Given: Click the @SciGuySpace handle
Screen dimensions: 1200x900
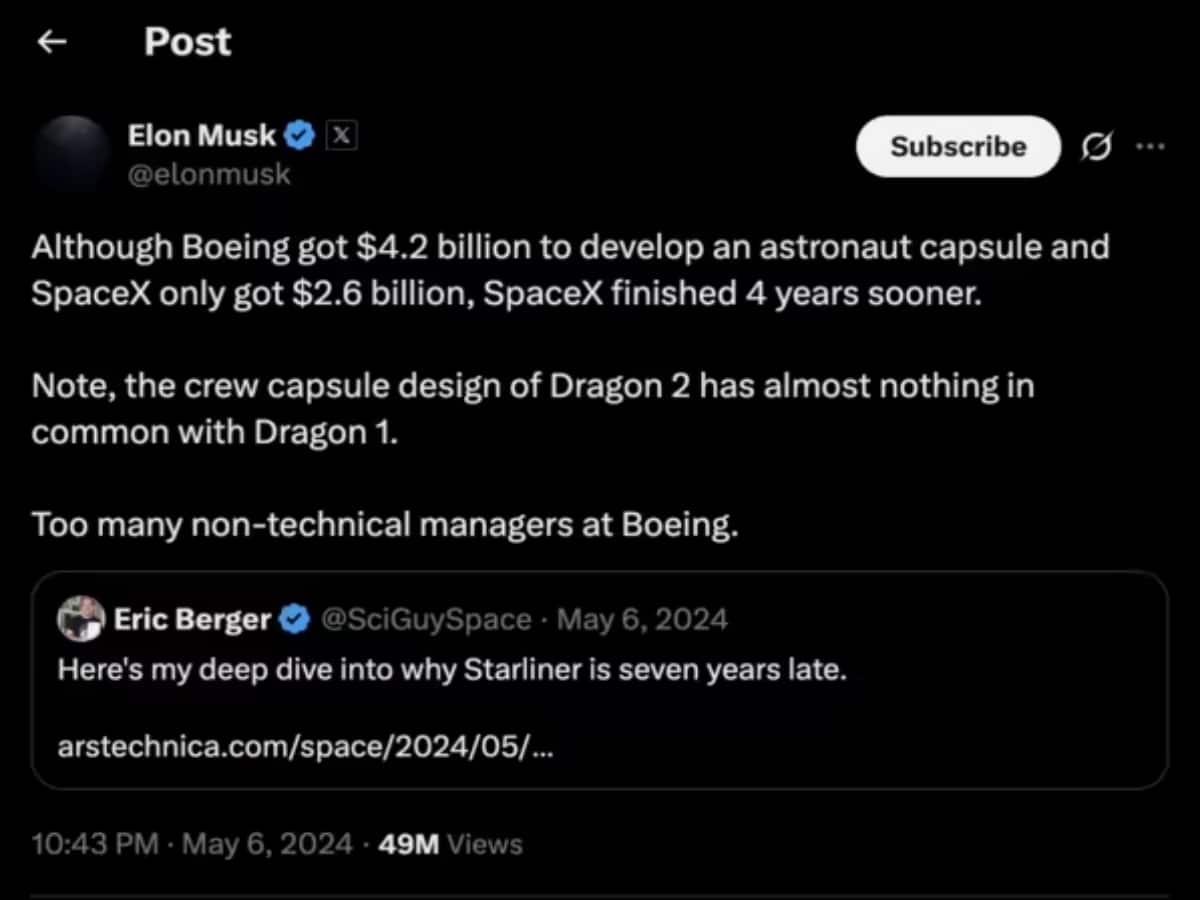Looking at the screenshot, I should pyautogui.click(x=425, y=620).
